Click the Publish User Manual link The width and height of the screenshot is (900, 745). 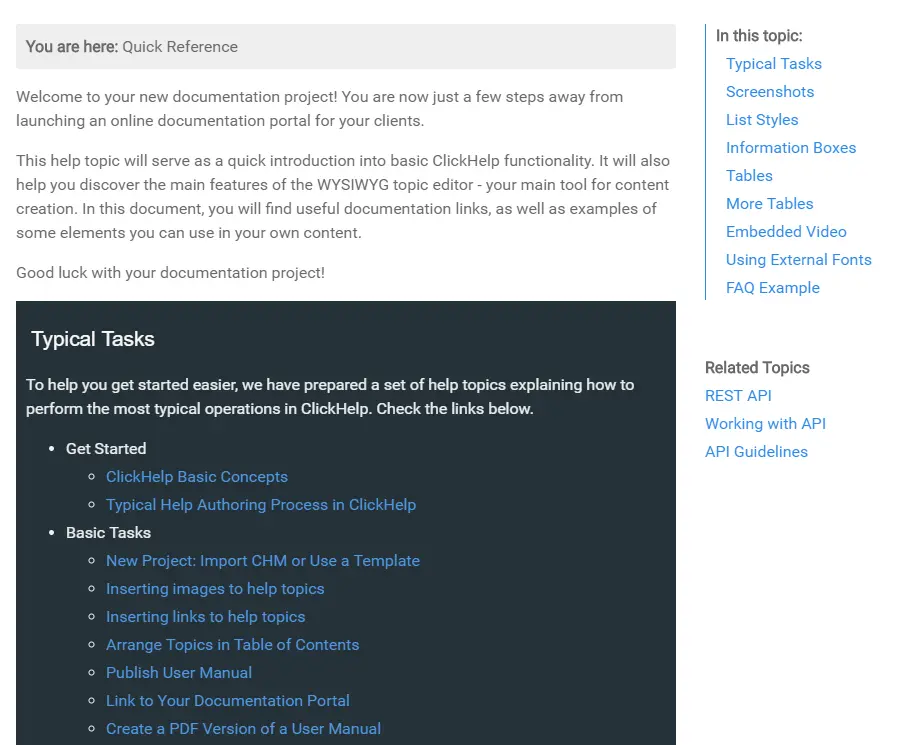(178, 673)
